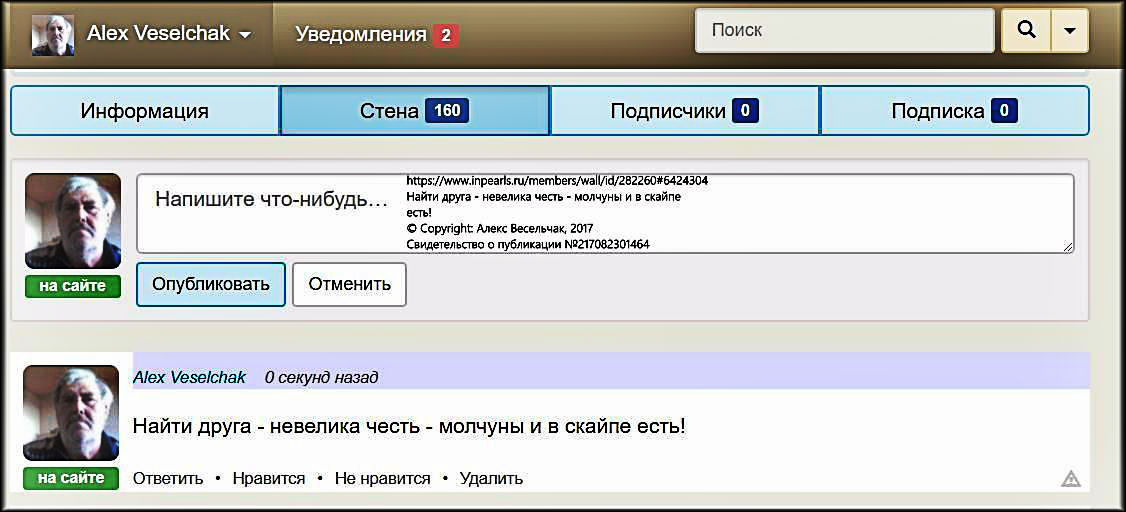Click the red notifications count badge
The image size is (1126, 512).
[x=446, y=35]
